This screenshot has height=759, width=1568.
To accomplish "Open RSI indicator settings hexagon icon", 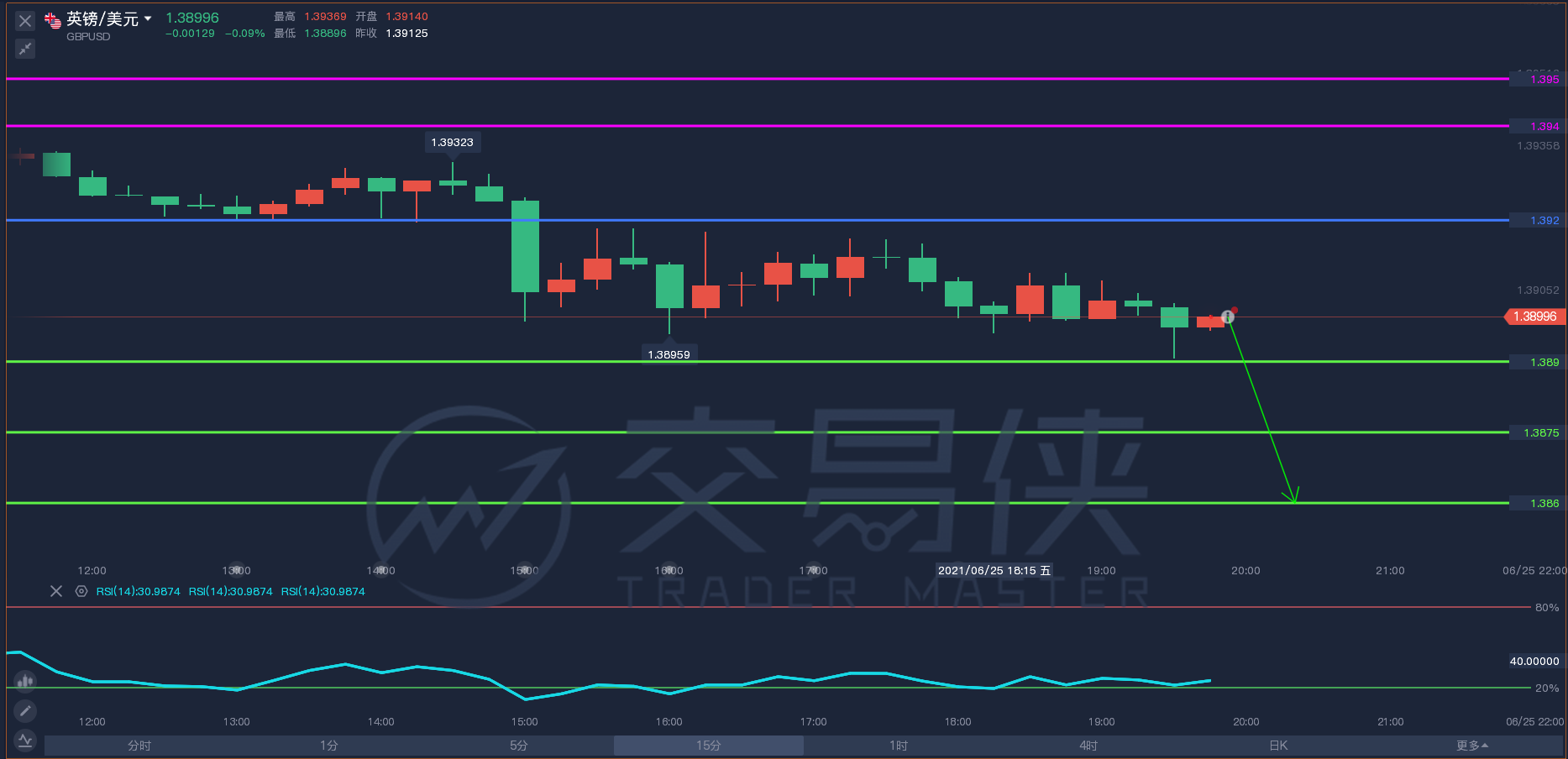I will 81,591.
